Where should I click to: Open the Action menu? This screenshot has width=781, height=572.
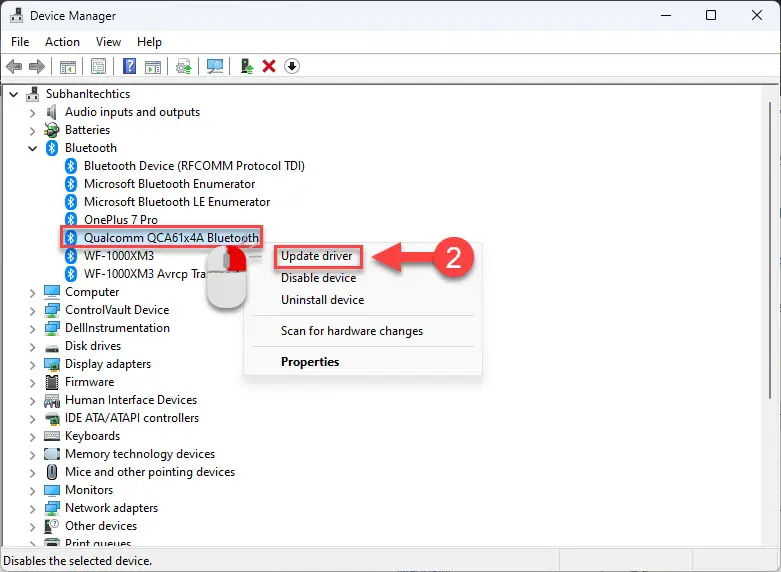[62, 42]
